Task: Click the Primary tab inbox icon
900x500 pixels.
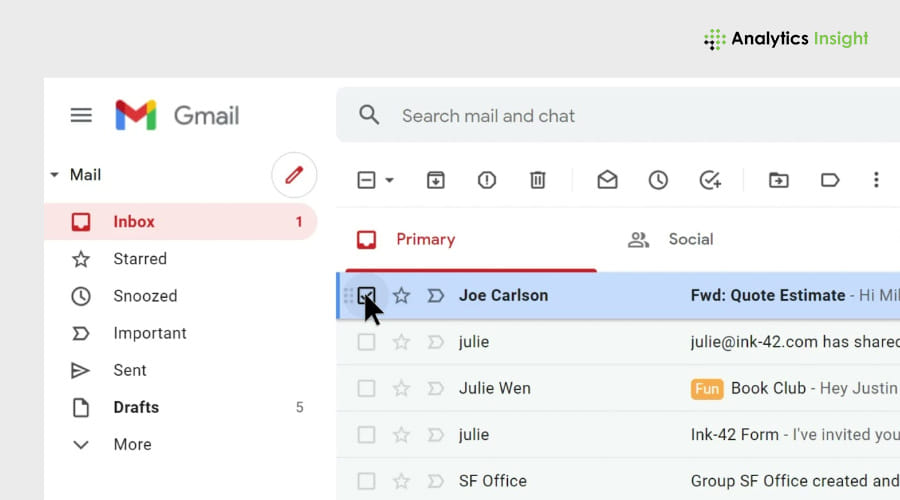Action: tap(366, 239)
